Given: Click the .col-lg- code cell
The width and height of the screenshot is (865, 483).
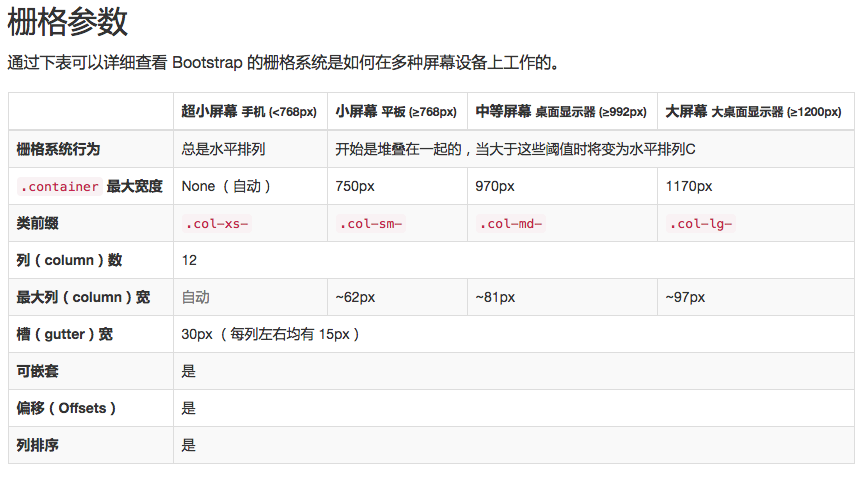Looking at the screenshot, I should 701,224.
